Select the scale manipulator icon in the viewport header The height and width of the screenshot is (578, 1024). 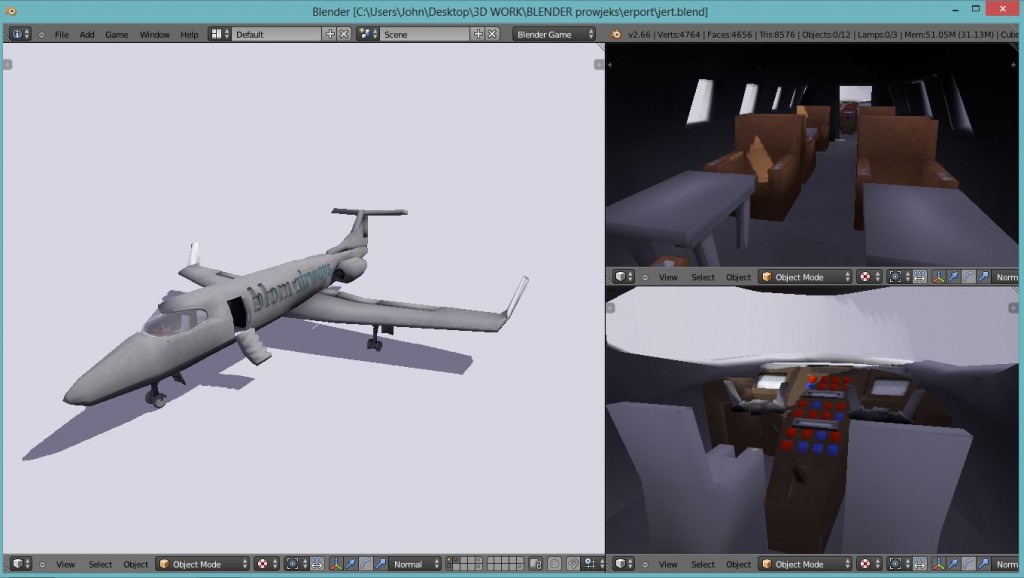[x=380, y=563]
